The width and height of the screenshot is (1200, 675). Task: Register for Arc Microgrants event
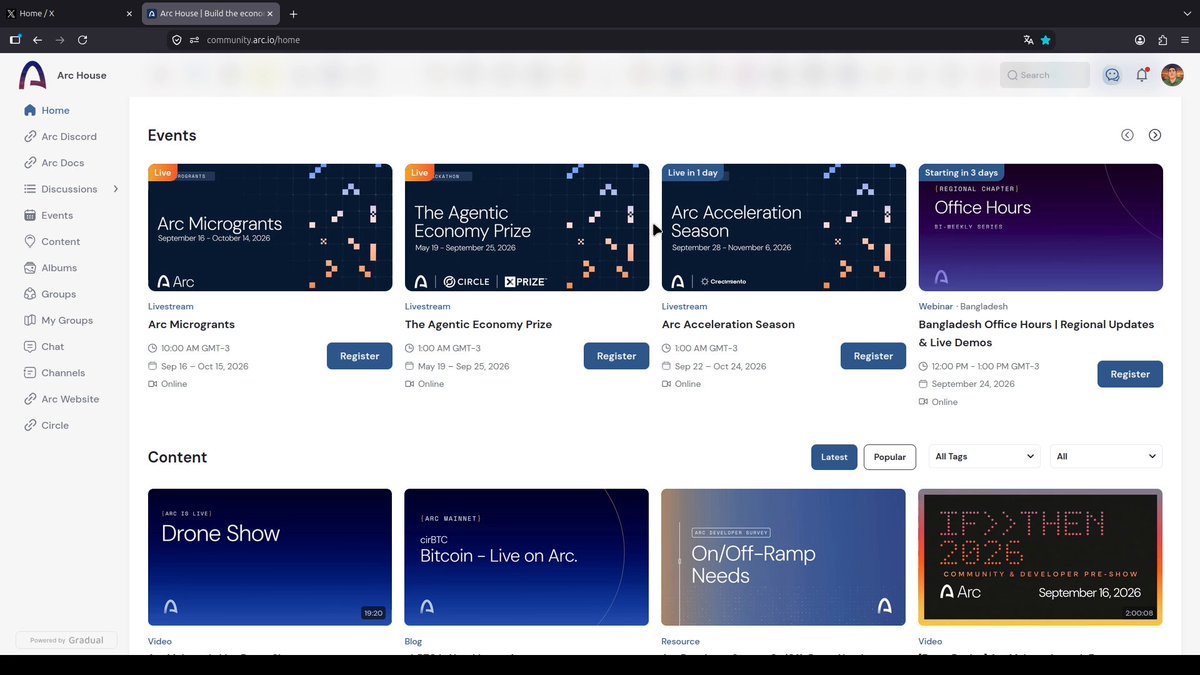pyautogui.click(x=360, y=356)
